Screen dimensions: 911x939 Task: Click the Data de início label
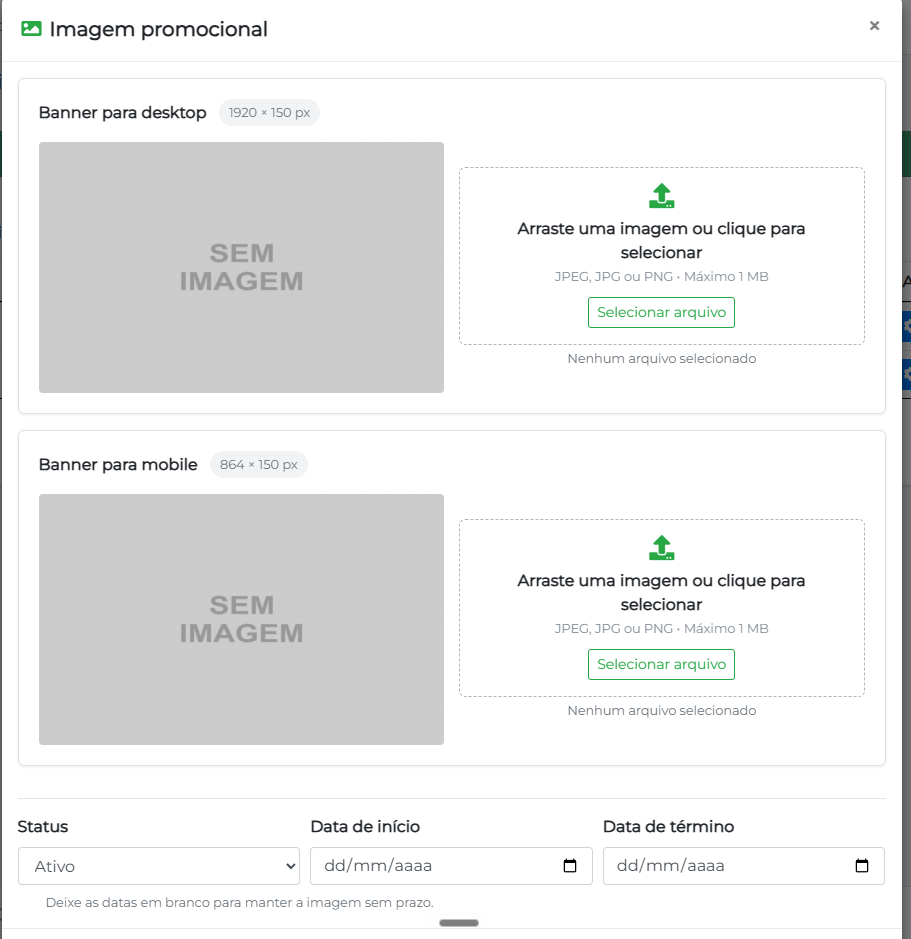[x=365, y=826]
